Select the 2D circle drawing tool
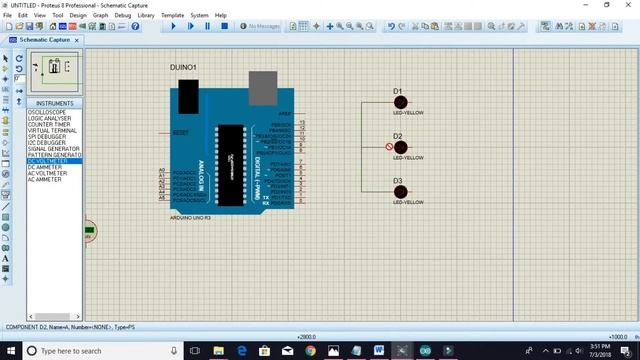This screenshot has width=640, height=360. point(5,227)
